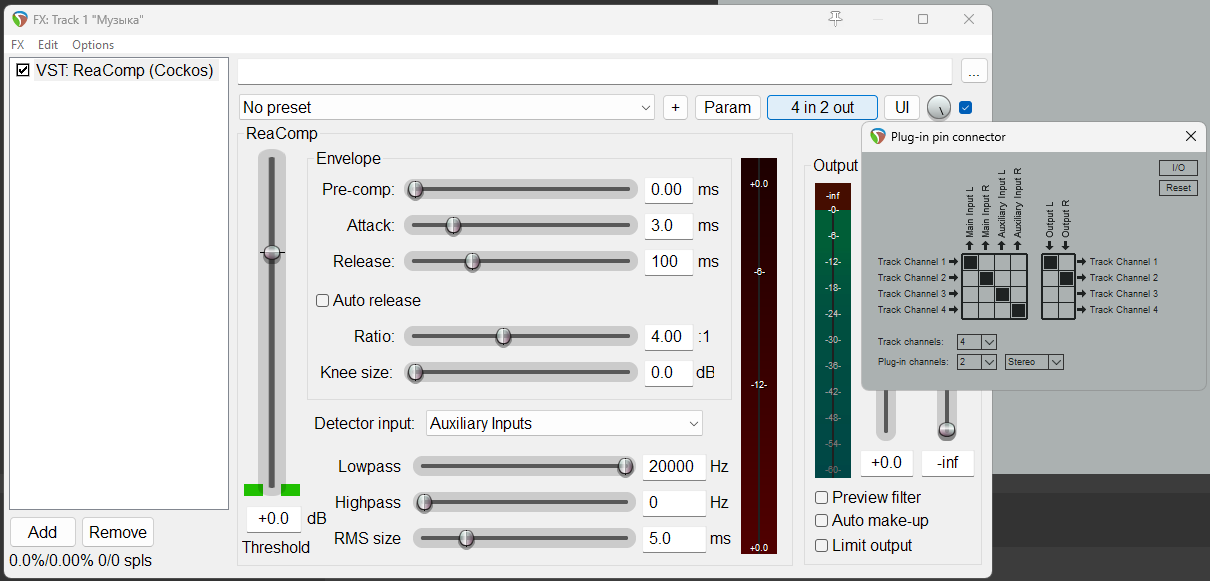Open the Options menu
The image size is (1210, 581).
pyautogui.click(x=93, y=45)
